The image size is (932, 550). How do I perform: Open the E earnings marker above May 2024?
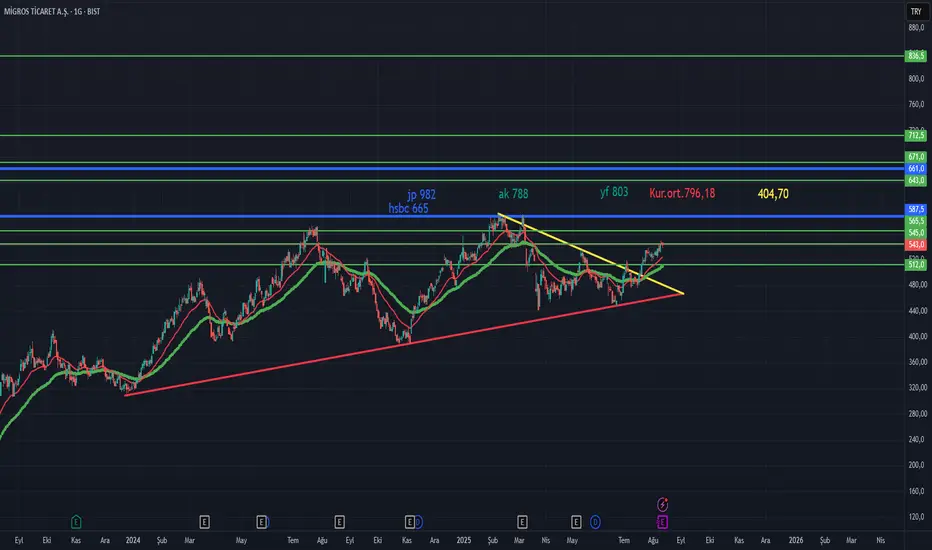(261, 522)
